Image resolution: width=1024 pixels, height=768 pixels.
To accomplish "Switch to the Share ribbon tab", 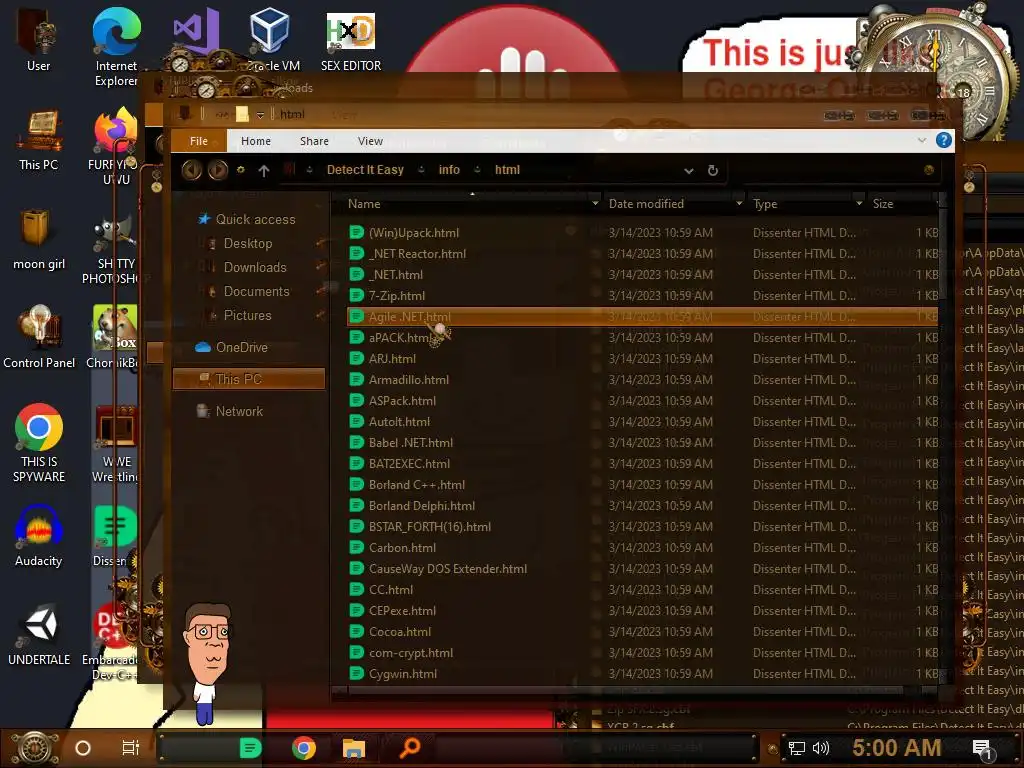I will (x=314, y=141).
